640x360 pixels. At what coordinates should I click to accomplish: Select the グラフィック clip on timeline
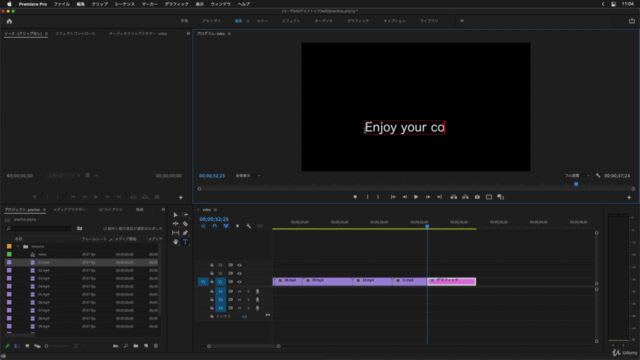(x=451, y=281)
